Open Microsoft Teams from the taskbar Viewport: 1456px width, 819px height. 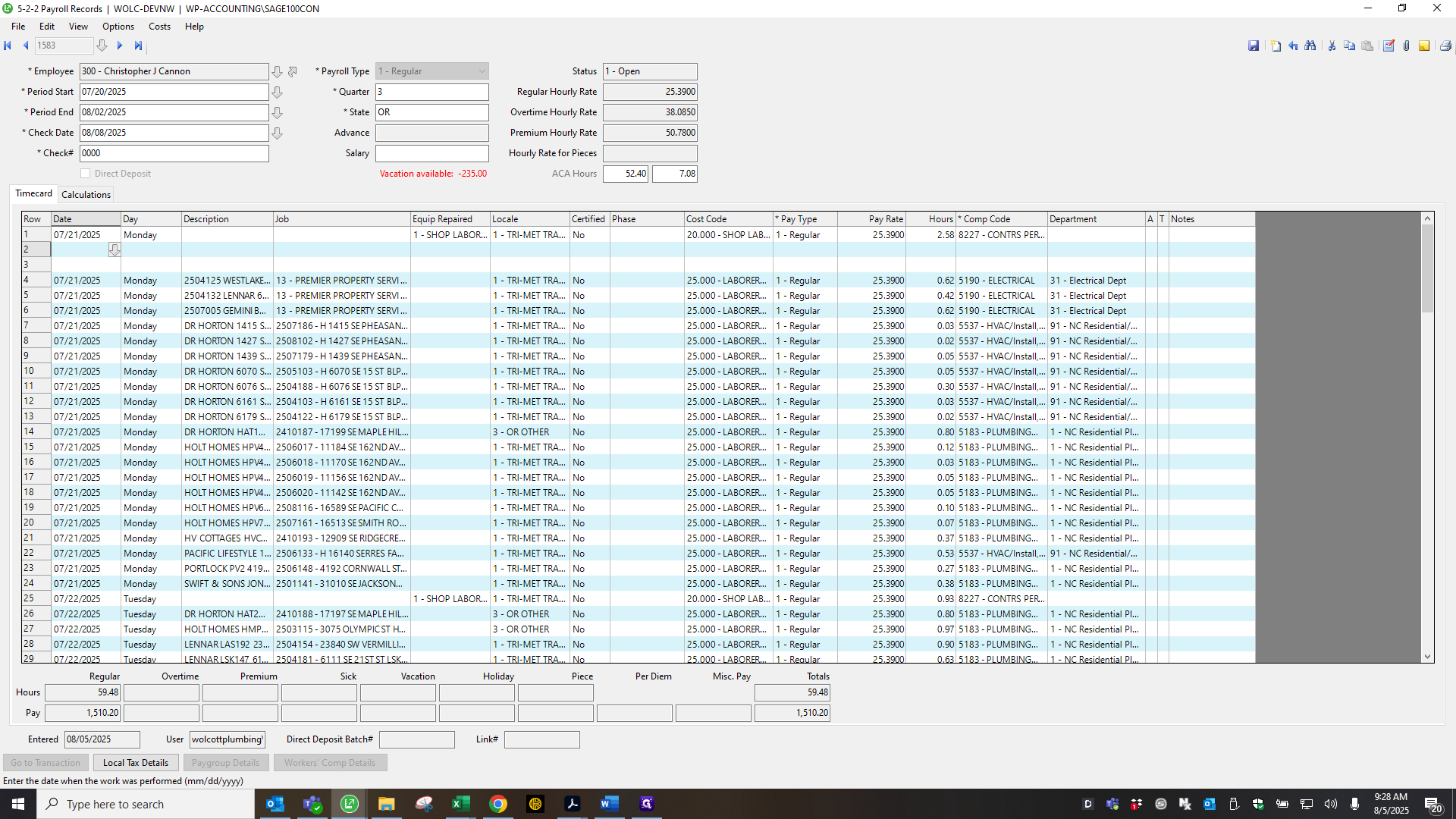tap(312, 804)
